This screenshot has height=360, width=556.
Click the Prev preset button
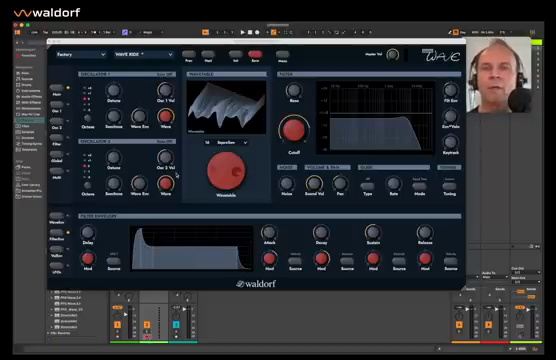pyautogui.click(x=189, y=54)
